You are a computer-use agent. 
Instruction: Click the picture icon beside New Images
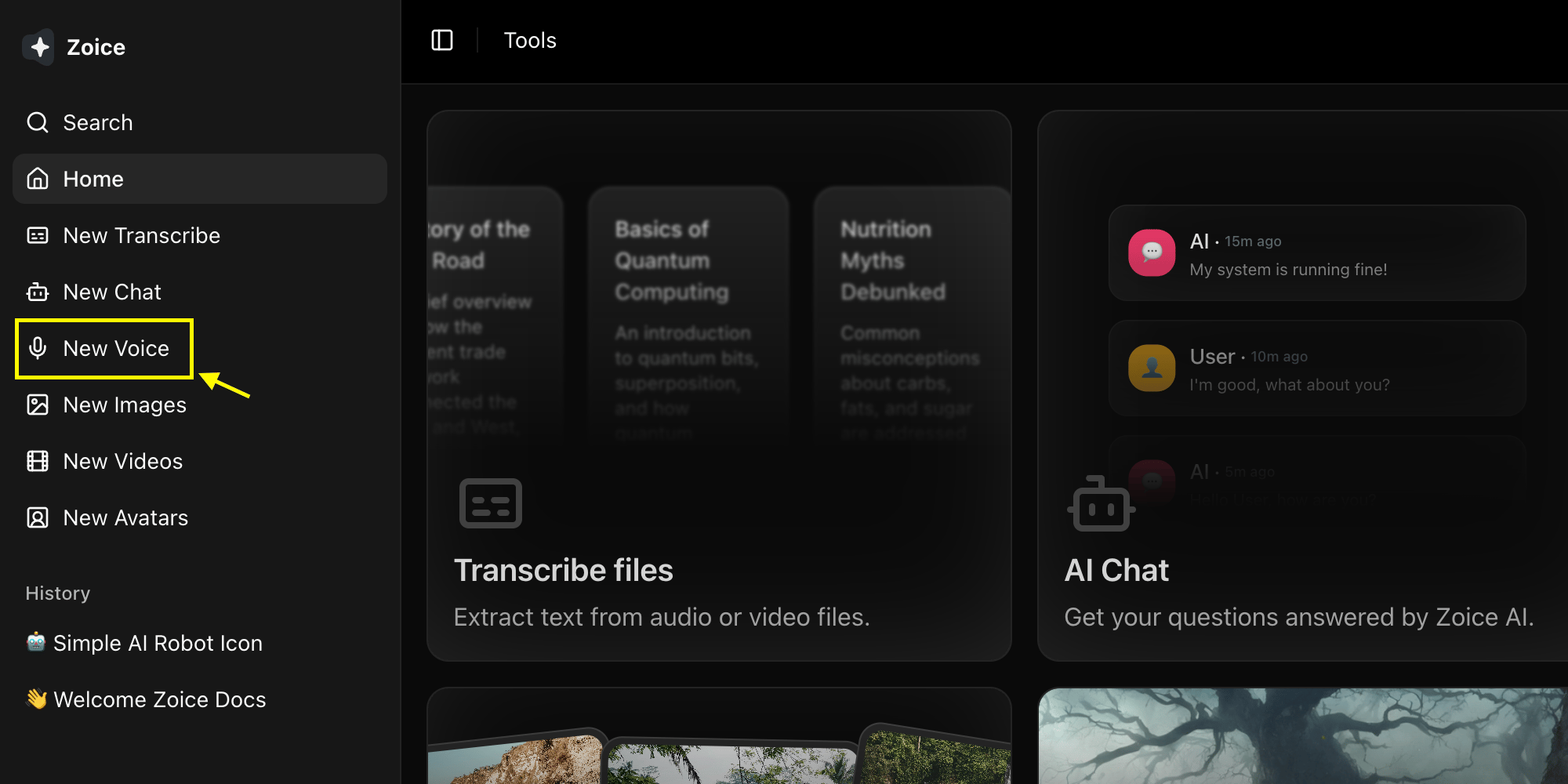38,405
